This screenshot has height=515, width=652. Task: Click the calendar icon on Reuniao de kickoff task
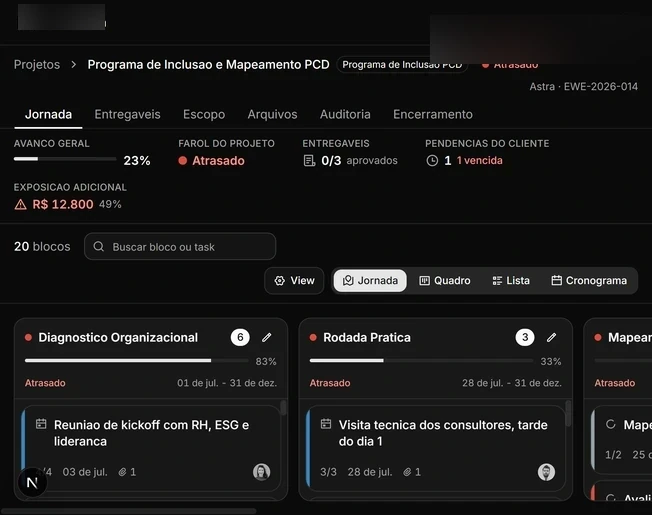tap(41, 424)
